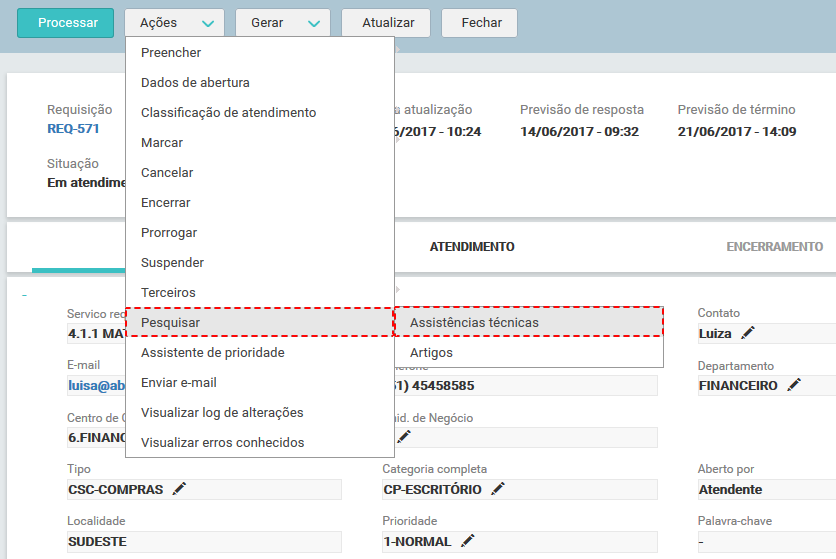Image resolution: width=836 pixels, height=559 pixels.
Task: Edit Categoria CP-ESCRITÓRIO pencil icon
Action: 497,489
